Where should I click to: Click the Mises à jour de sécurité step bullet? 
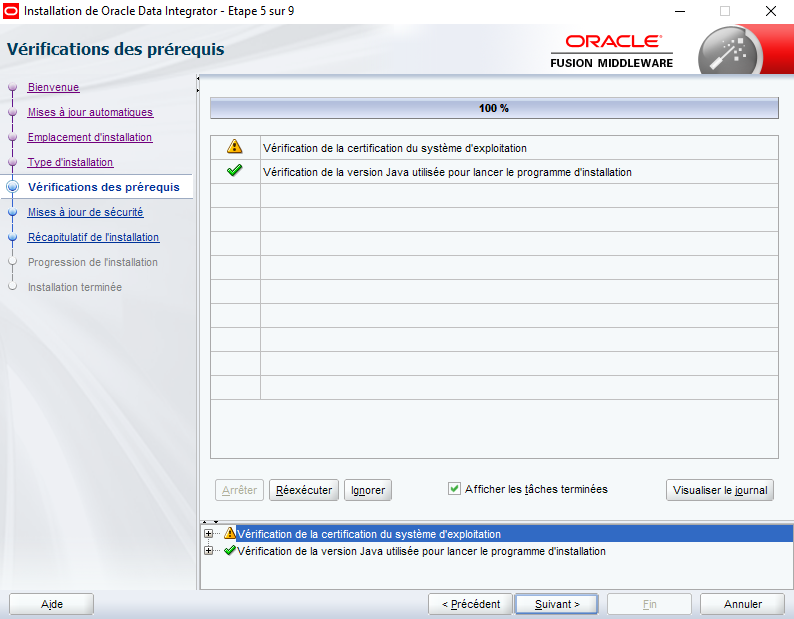(x=13, y=212)
